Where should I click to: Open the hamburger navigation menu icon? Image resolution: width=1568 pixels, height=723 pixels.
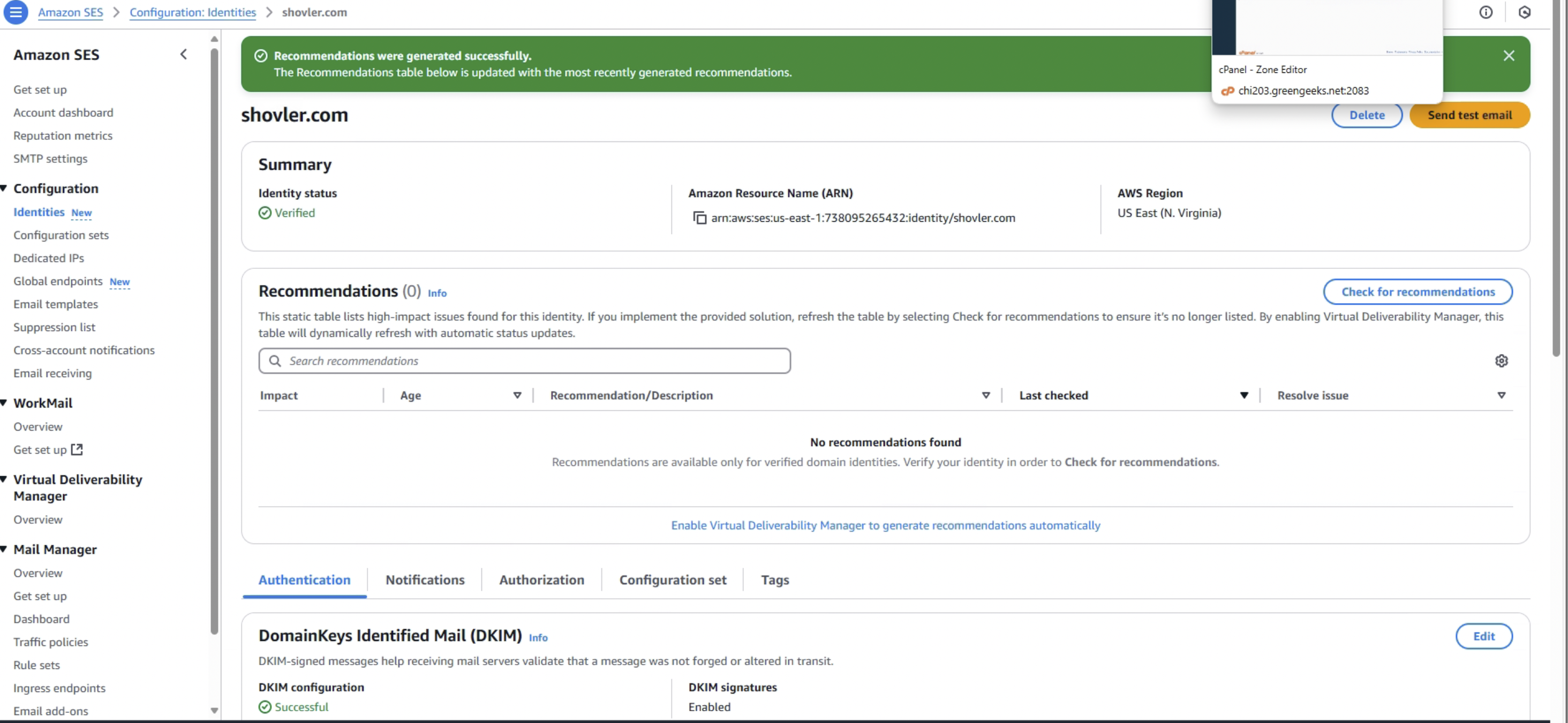click(x=16, y=12)
